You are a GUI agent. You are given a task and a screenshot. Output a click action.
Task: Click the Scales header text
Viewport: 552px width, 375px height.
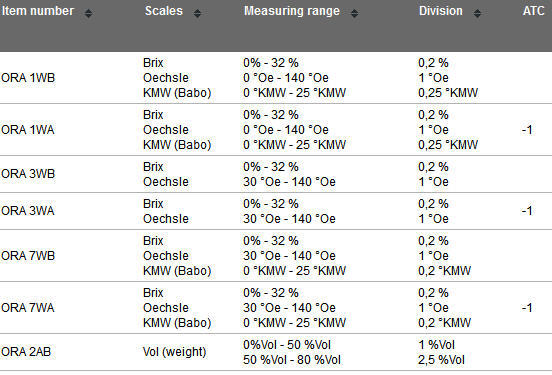[164, 11]
